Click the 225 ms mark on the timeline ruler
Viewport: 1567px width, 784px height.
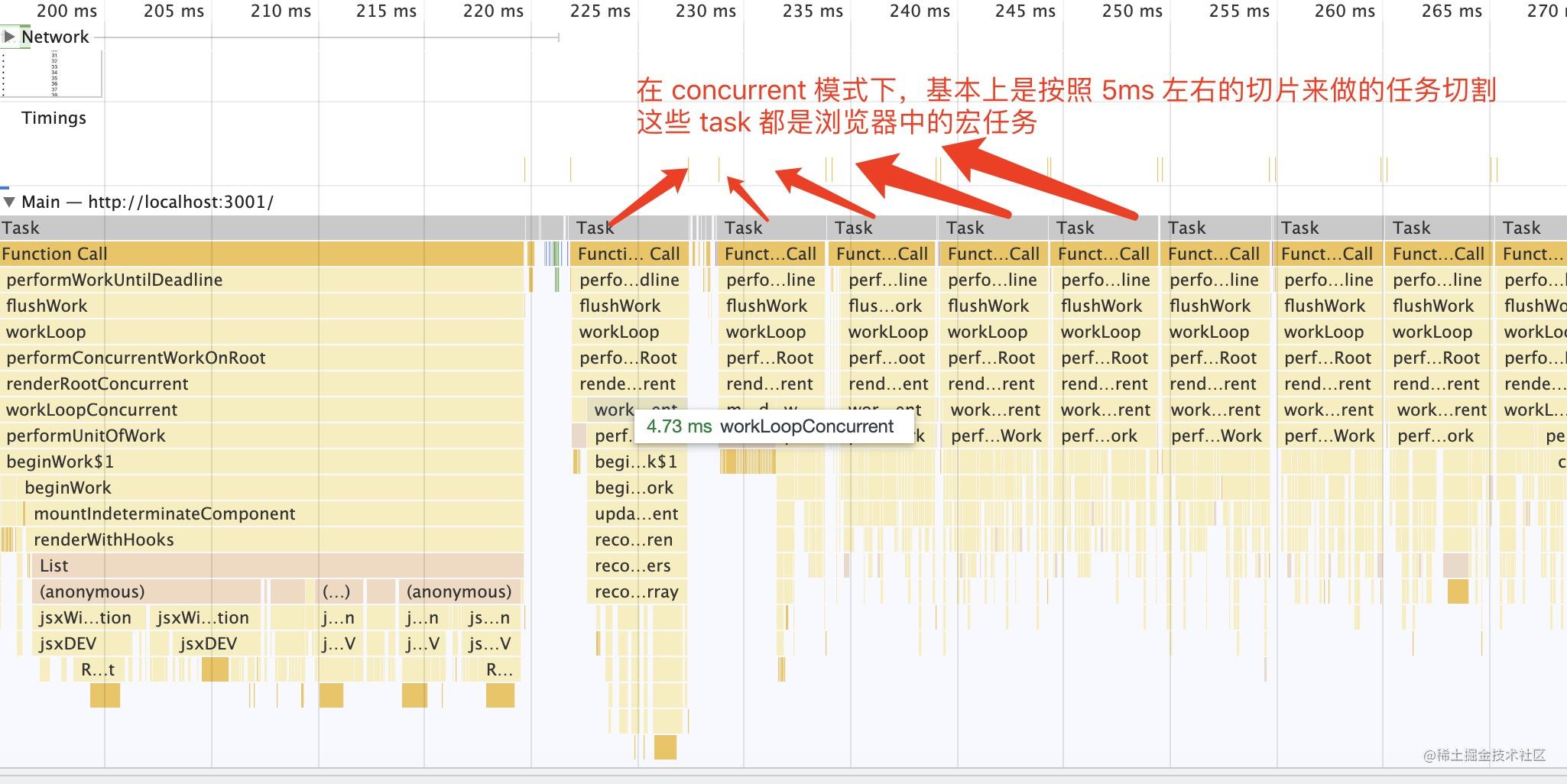pos(599,11)
